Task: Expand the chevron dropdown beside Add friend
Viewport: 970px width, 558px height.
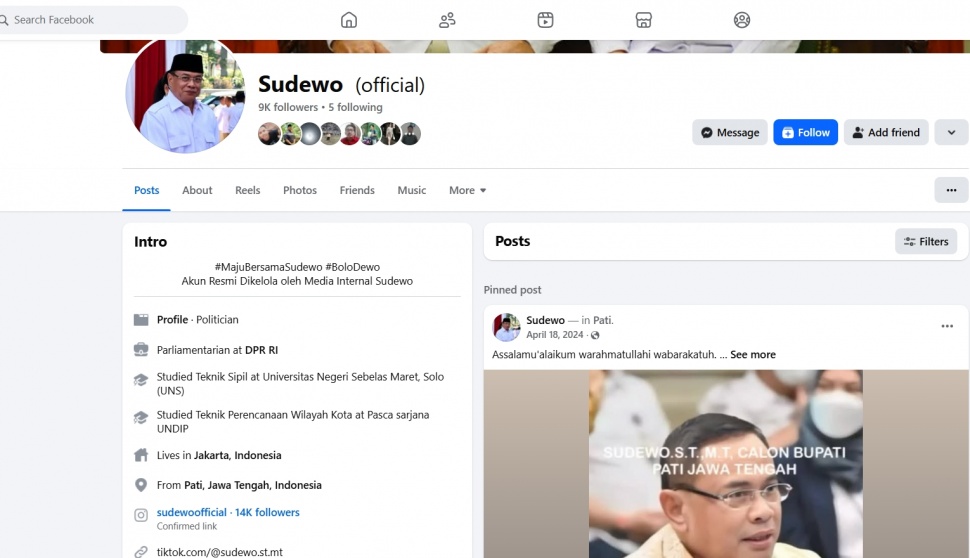Action: 951,132
